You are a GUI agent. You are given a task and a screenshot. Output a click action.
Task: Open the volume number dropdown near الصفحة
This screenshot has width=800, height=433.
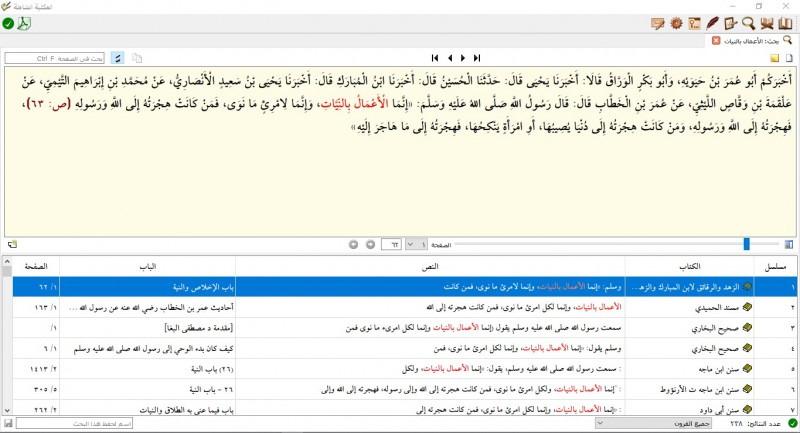[x=417, y=245]
